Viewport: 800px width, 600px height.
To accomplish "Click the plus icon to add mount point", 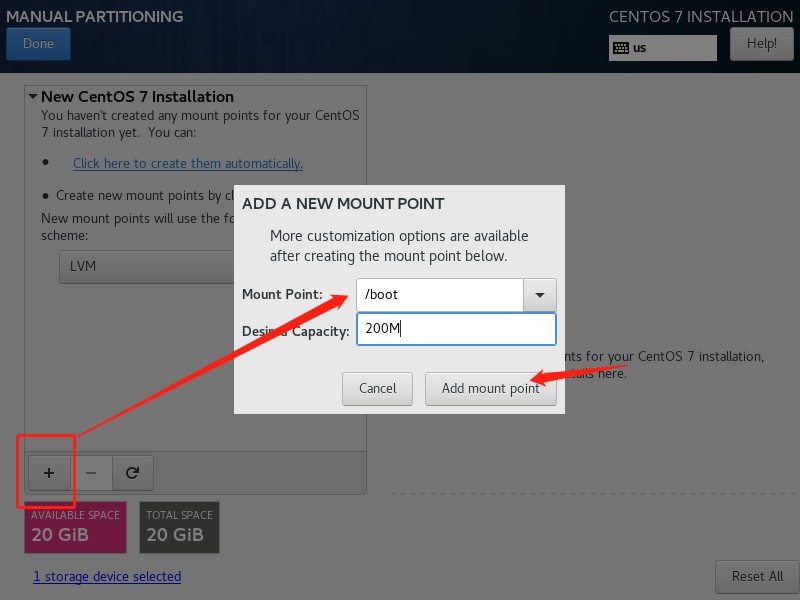I will tap(49, 473).
